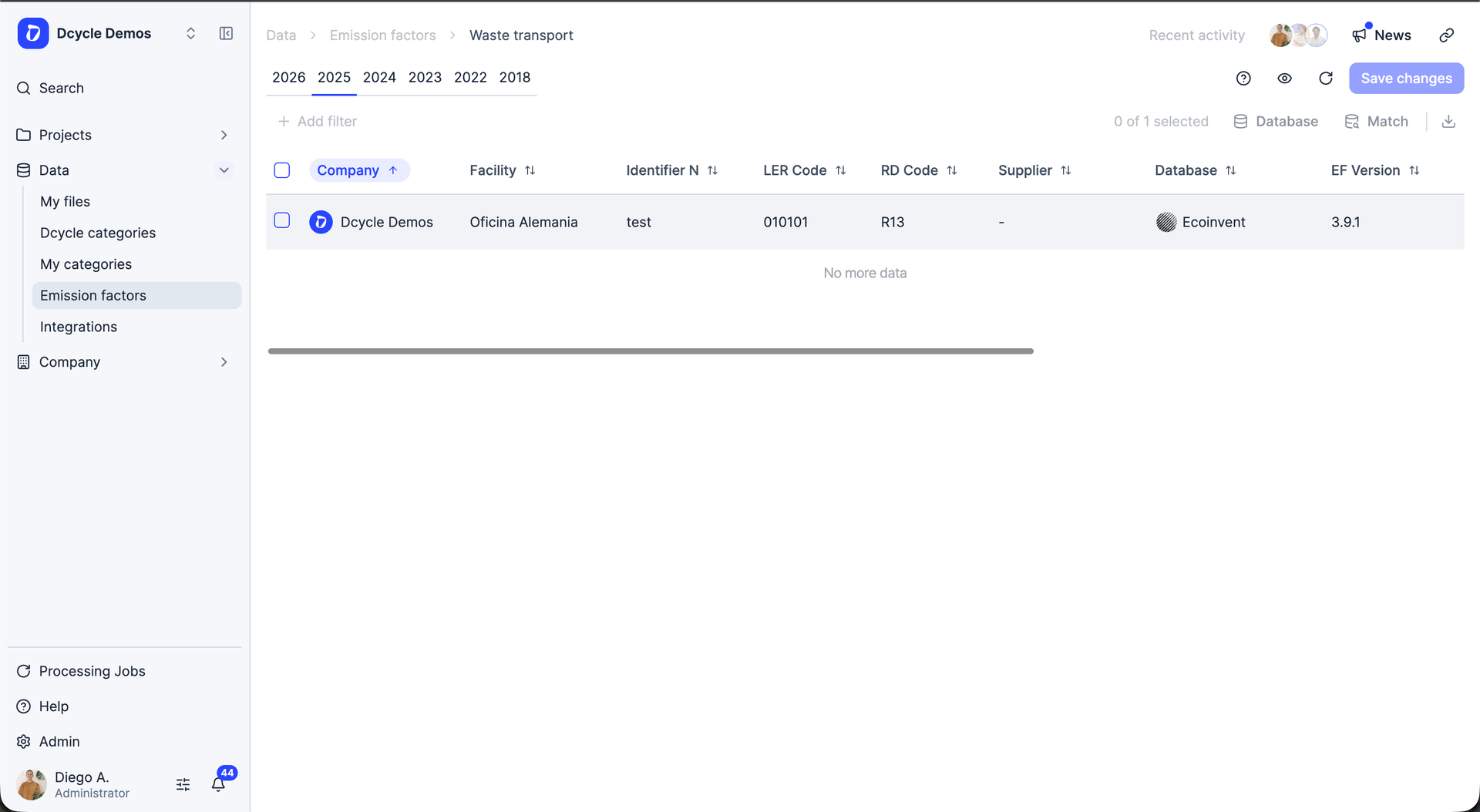Switch to the 2024 tab
The image size is (1480, 812).
point(379,77)
